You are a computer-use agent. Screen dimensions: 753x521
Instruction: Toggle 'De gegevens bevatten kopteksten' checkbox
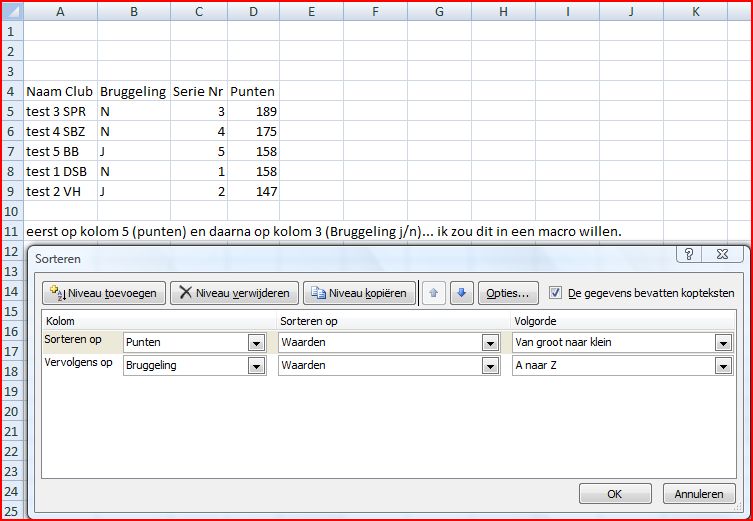(555, 292)
